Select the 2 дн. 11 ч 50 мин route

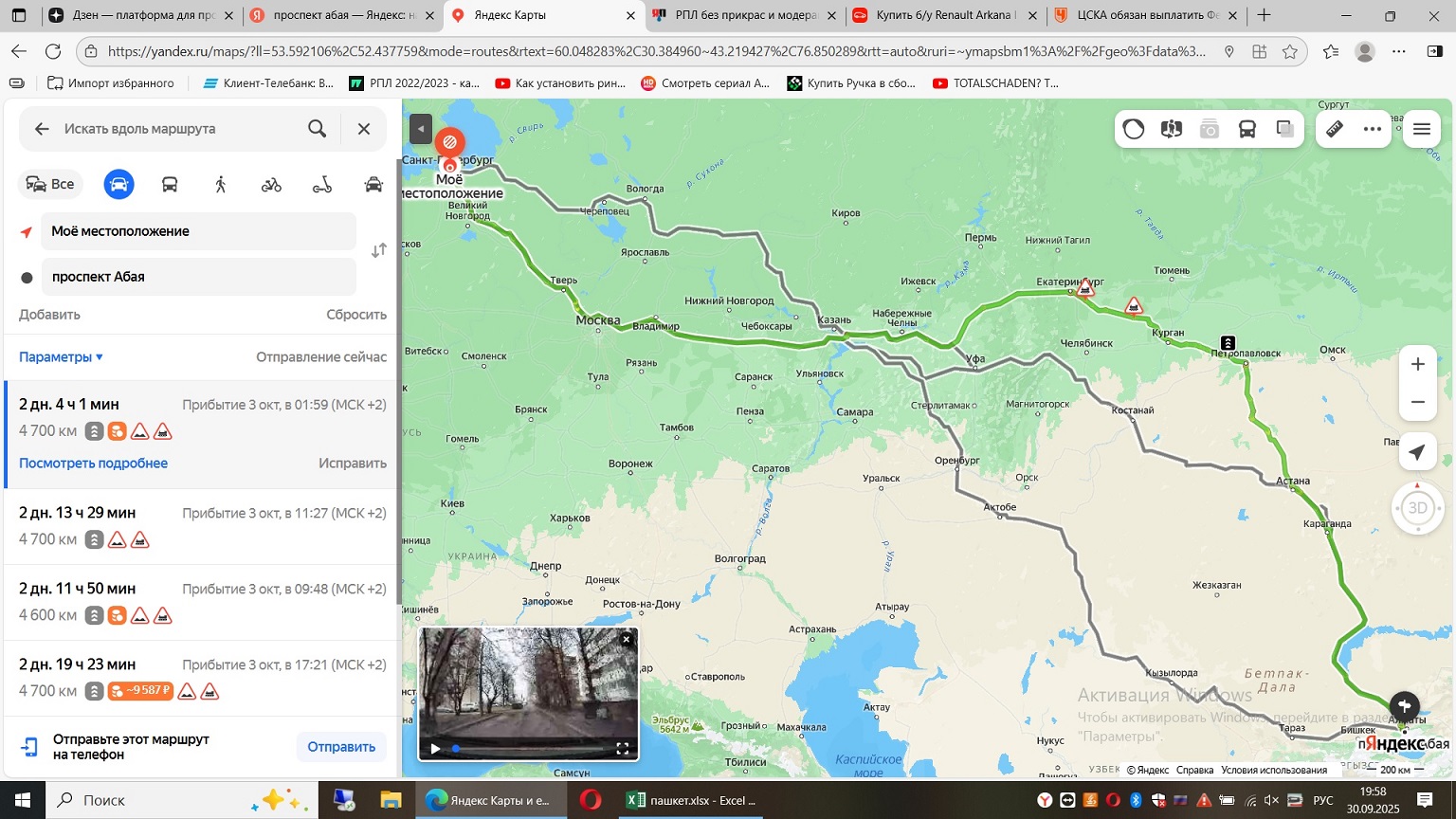click(x=201, y=602)
